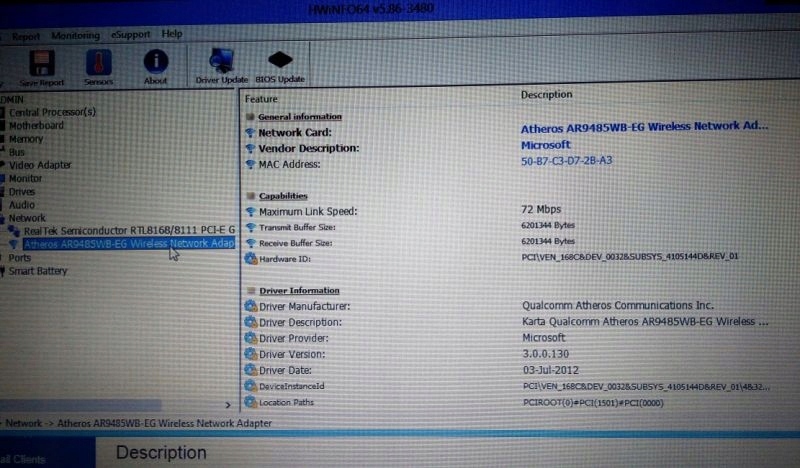Select Drives tree node
This screenshot has height=468, width=800.
(x=22, y=192)
